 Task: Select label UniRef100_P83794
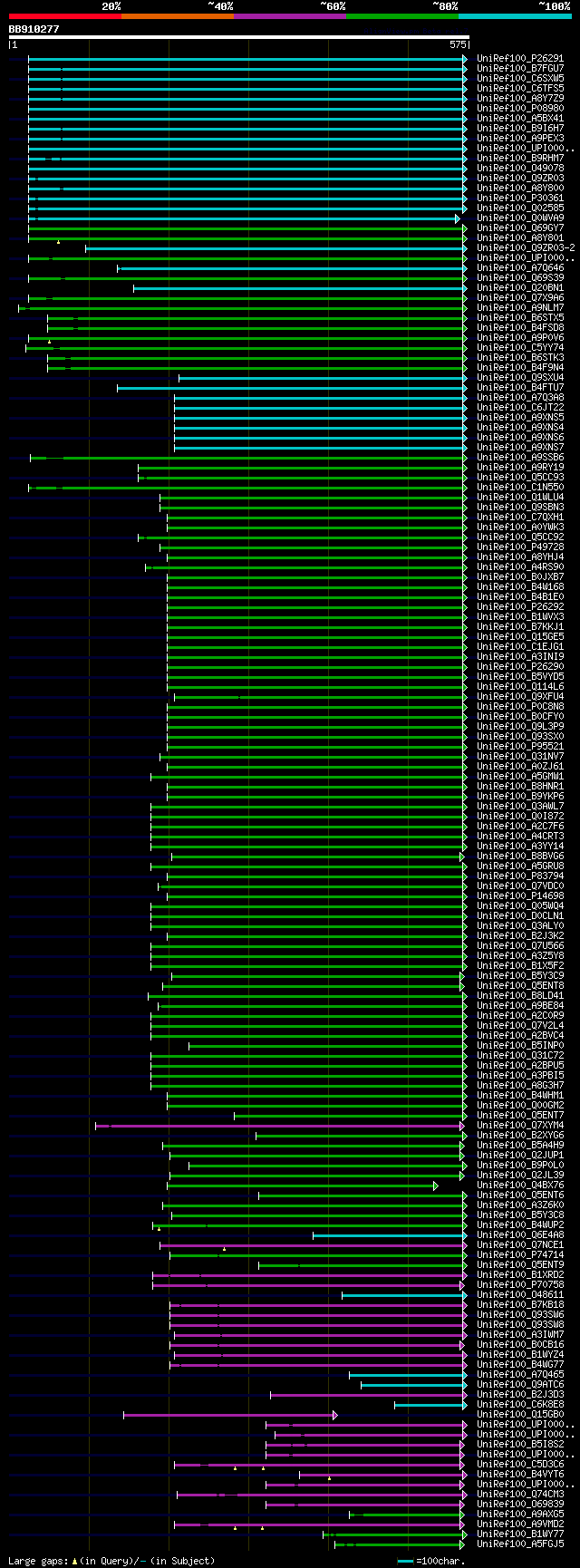click(520, 876)
